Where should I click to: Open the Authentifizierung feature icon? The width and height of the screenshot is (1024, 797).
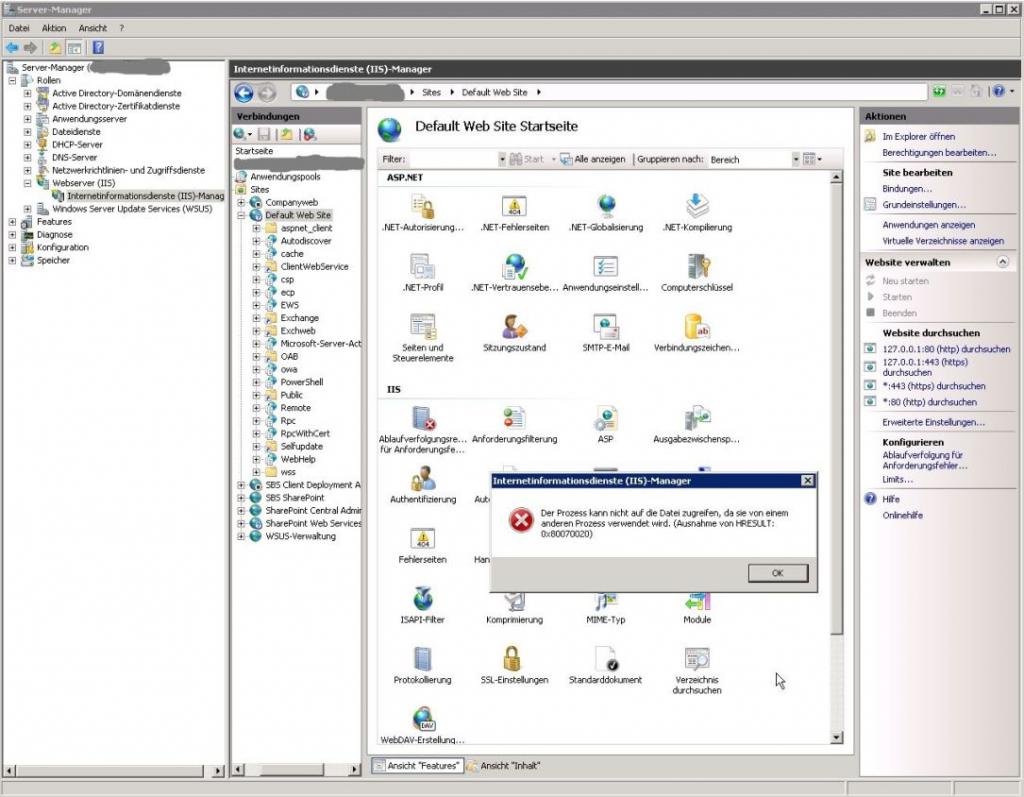pyautogui.click(x=423, y=478)
